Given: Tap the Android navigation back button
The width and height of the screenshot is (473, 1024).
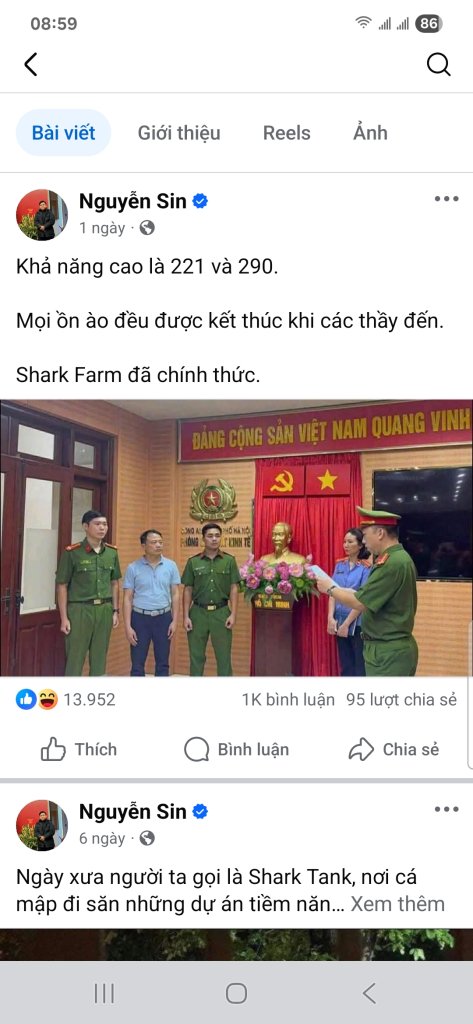Looking at the screenshot, I should click(x=369, y=993).
